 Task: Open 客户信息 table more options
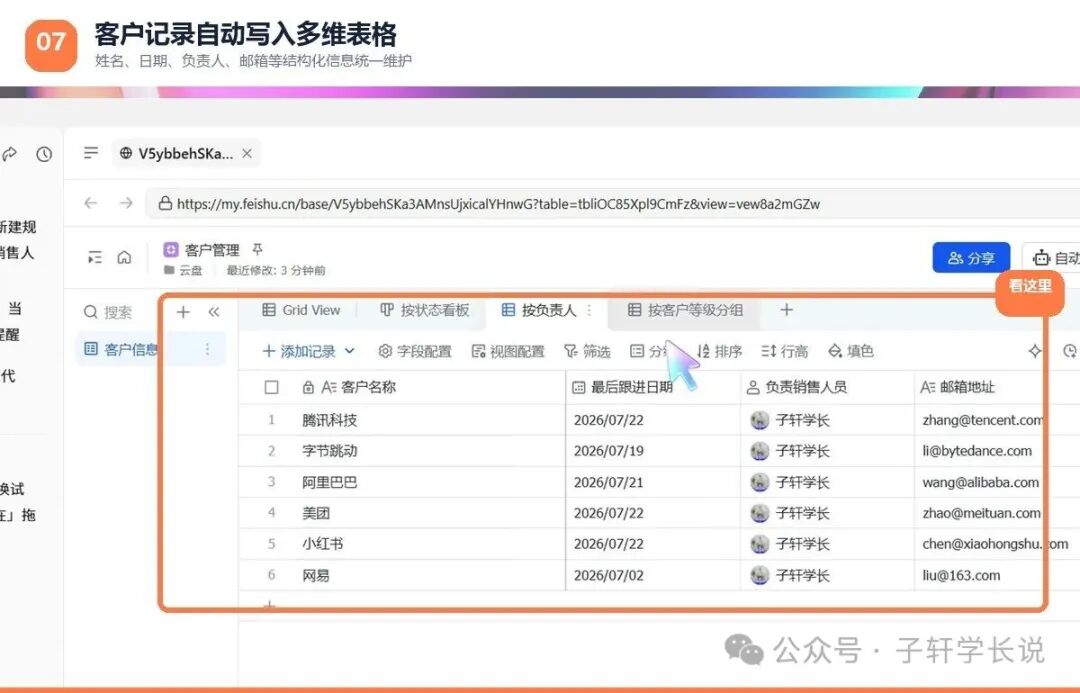pyautogui.click(x=207, y=349)
